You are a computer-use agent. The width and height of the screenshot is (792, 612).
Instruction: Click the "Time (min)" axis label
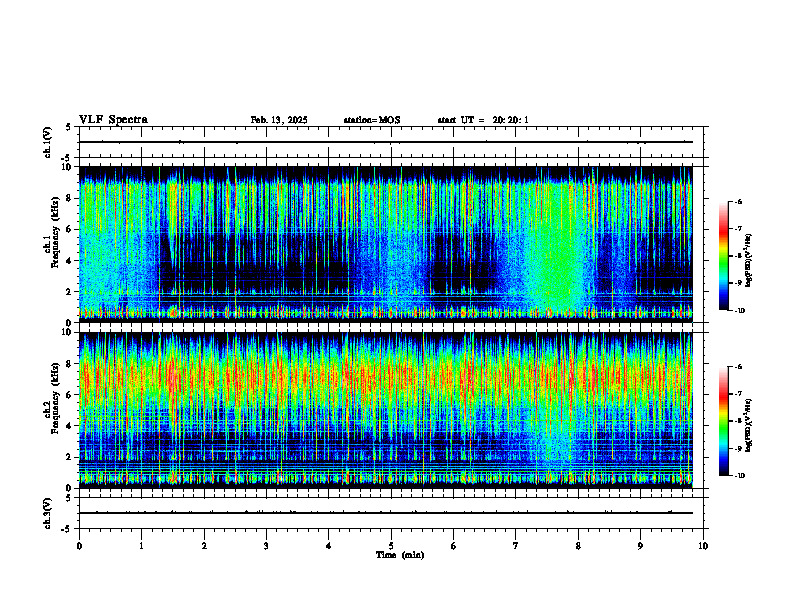click(x=400, y=555)
